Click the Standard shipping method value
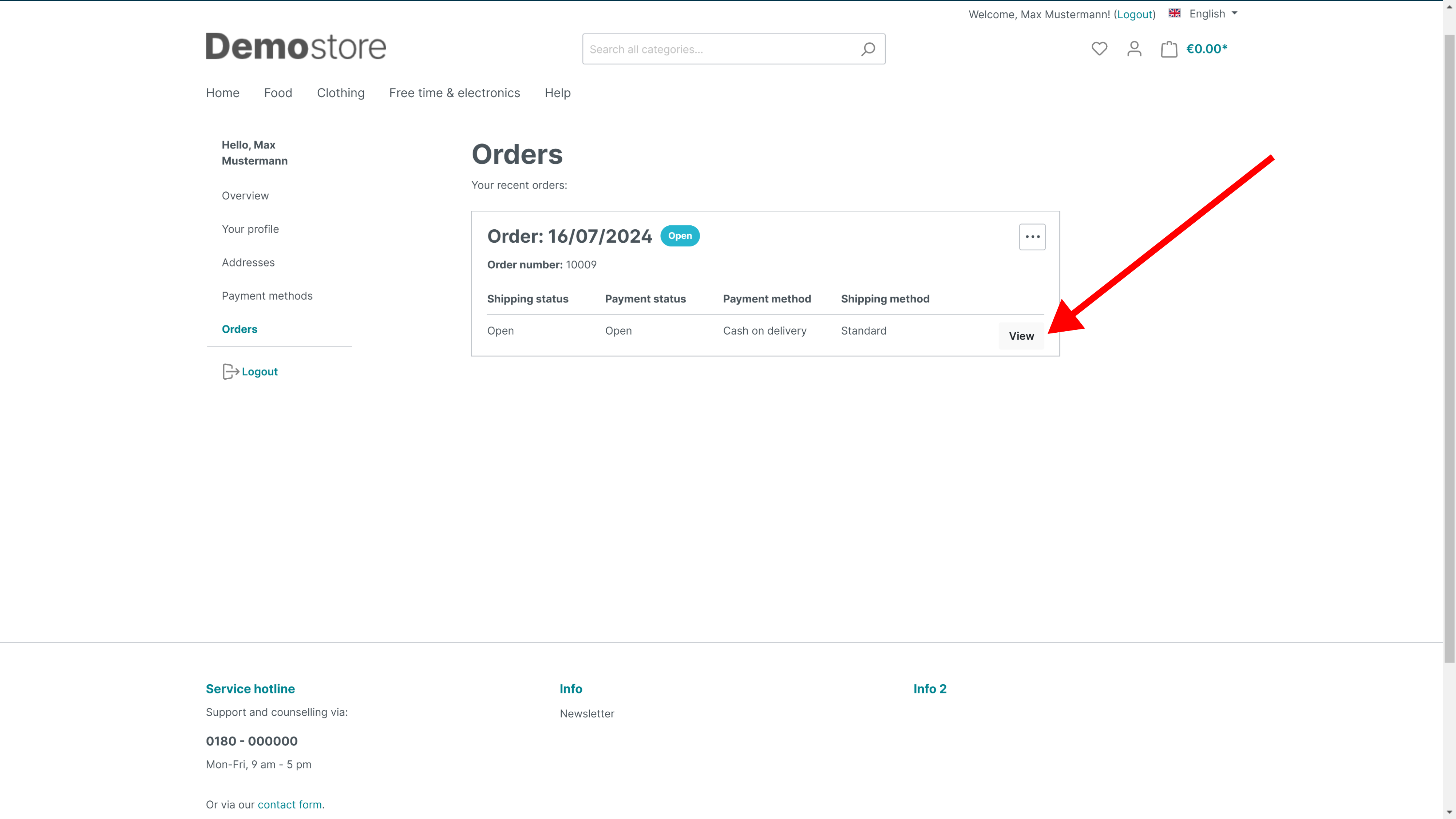 coord(864,331)
